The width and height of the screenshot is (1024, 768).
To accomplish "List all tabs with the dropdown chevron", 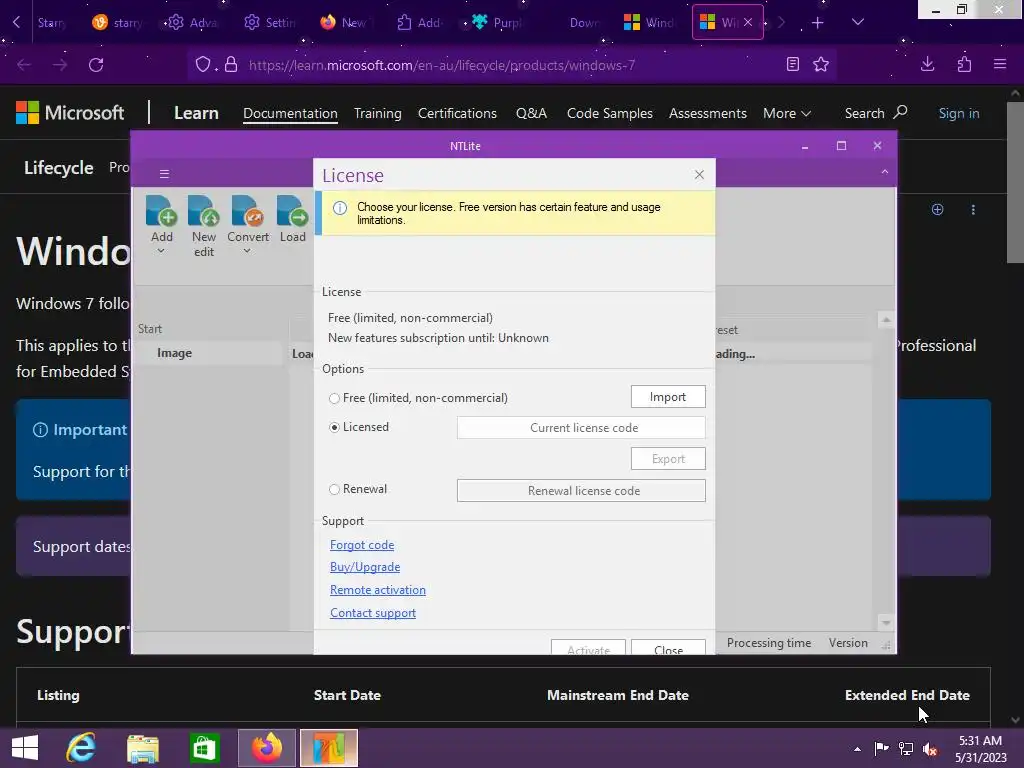I will pos(857,22).
